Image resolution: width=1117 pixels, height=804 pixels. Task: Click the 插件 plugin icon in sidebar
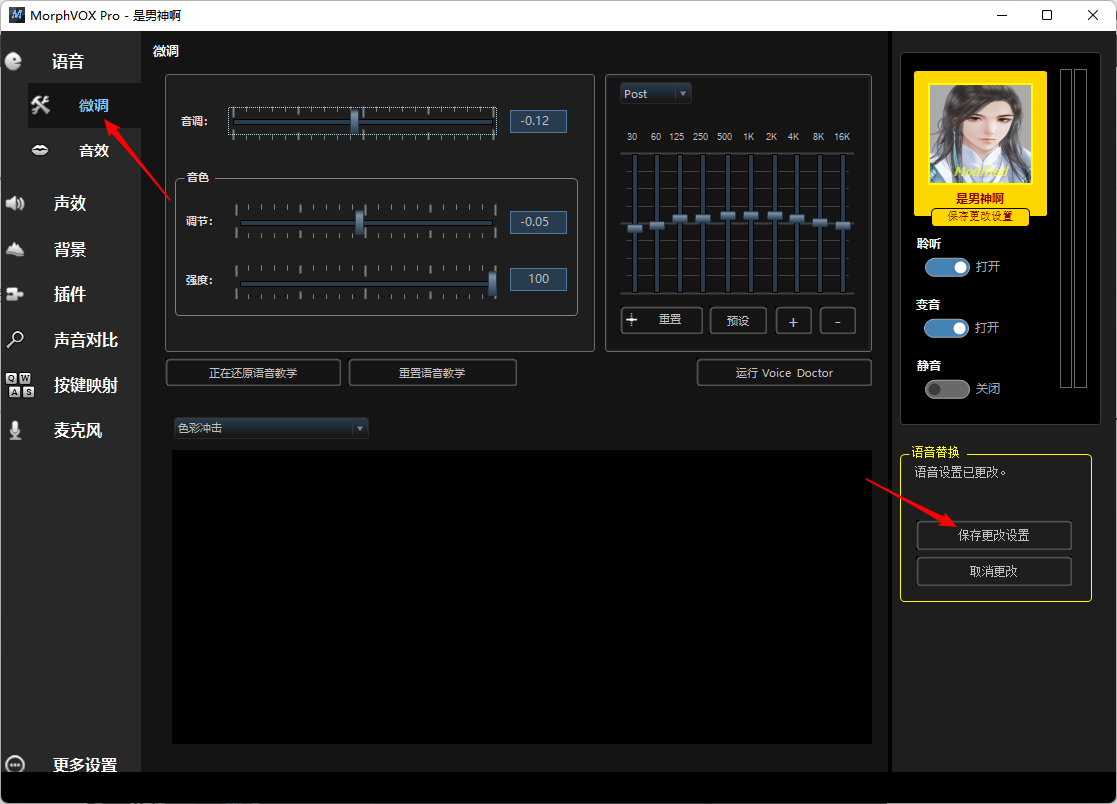tap(14, 294)
